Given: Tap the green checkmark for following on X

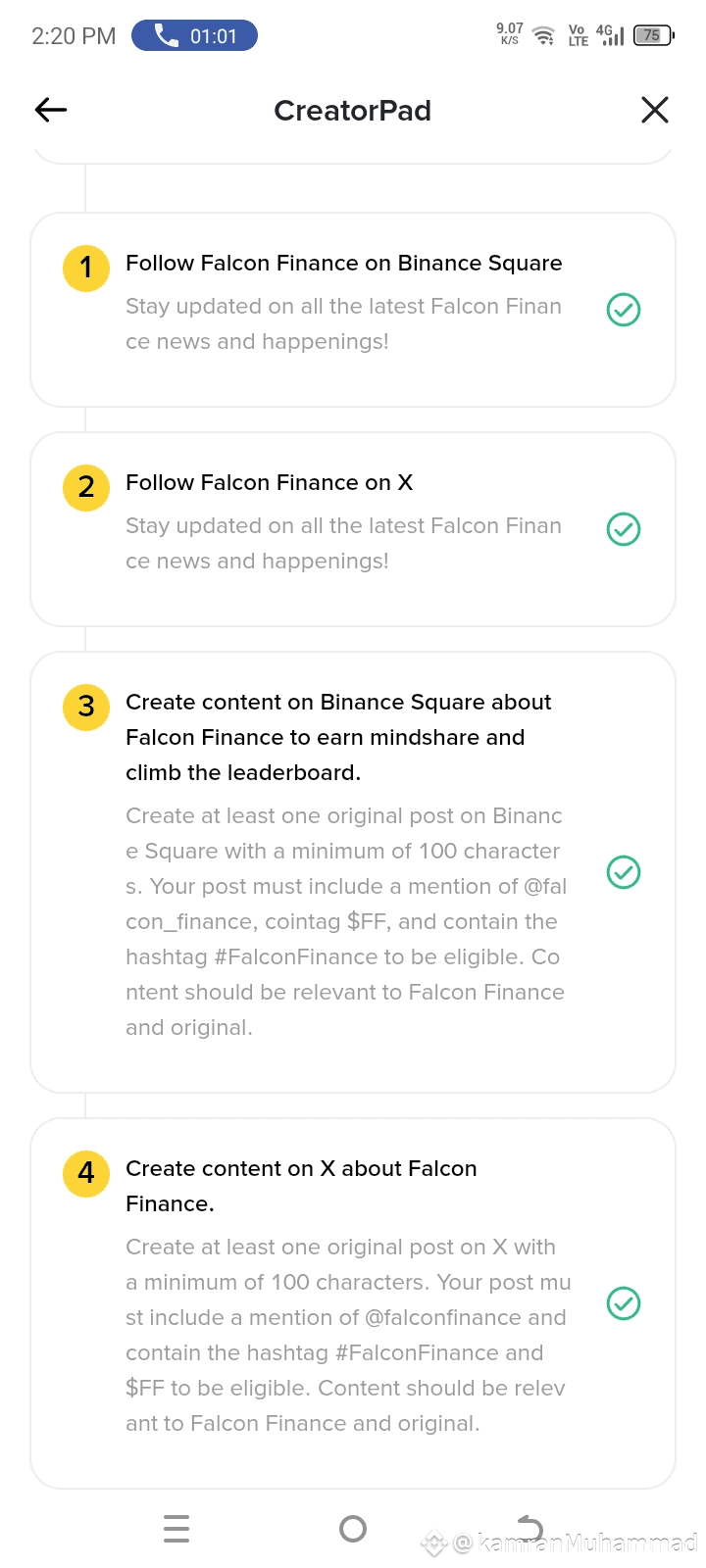Looking at the screenshot, I should pos(624,529).
